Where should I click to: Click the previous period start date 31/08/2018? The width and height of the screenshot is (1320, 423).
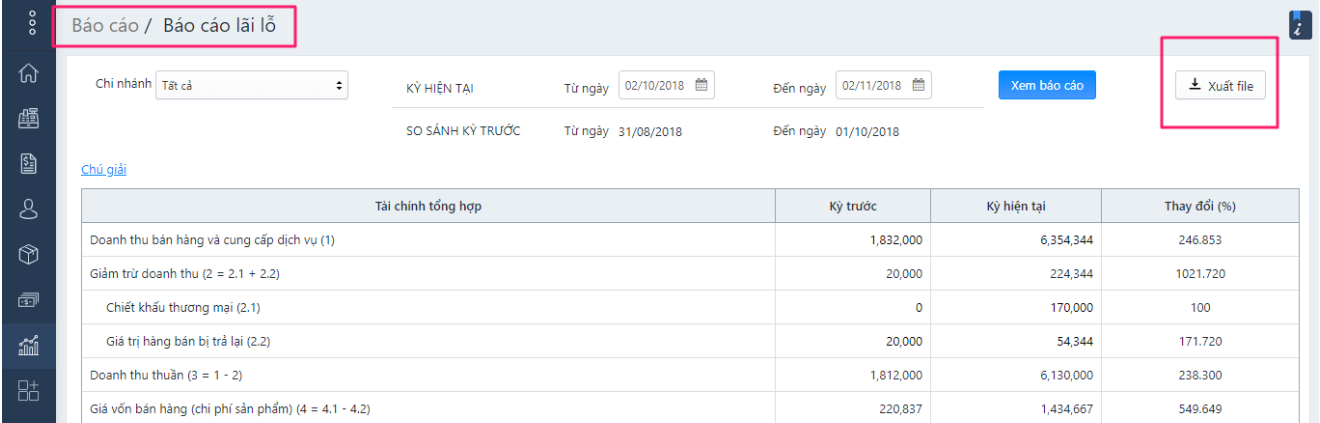651,131
